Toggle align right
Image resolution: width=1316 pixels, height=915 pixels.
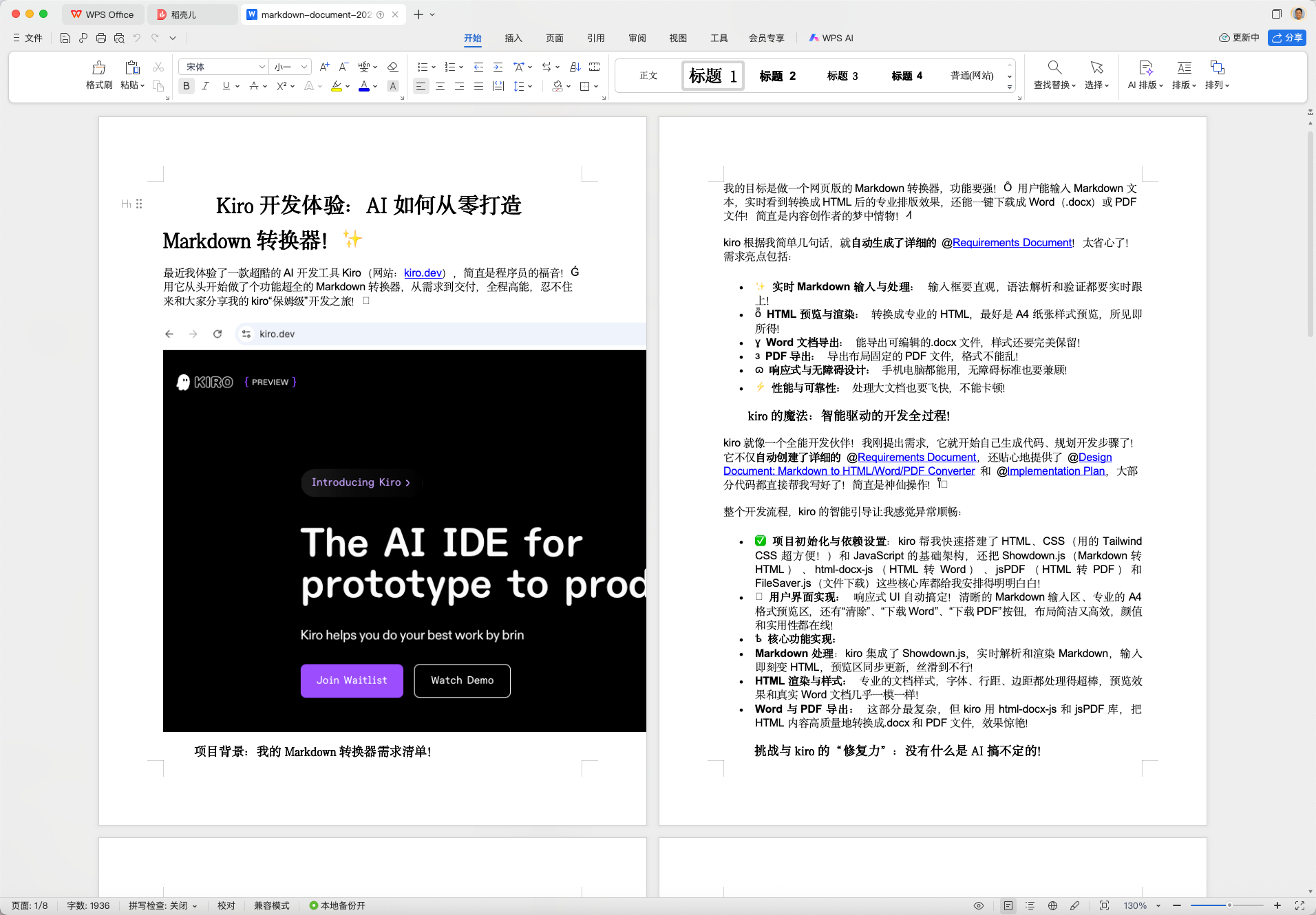point(459,86)
